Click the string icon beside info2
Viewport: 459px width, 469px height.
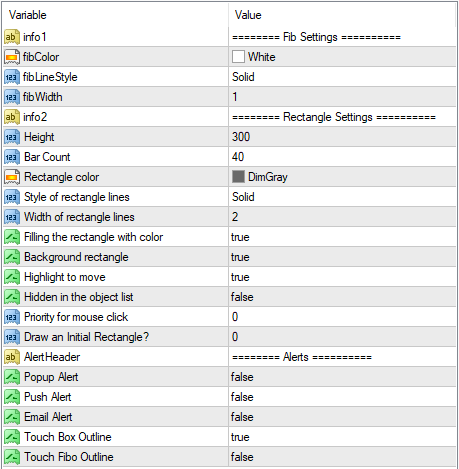(x=12, y=117)
